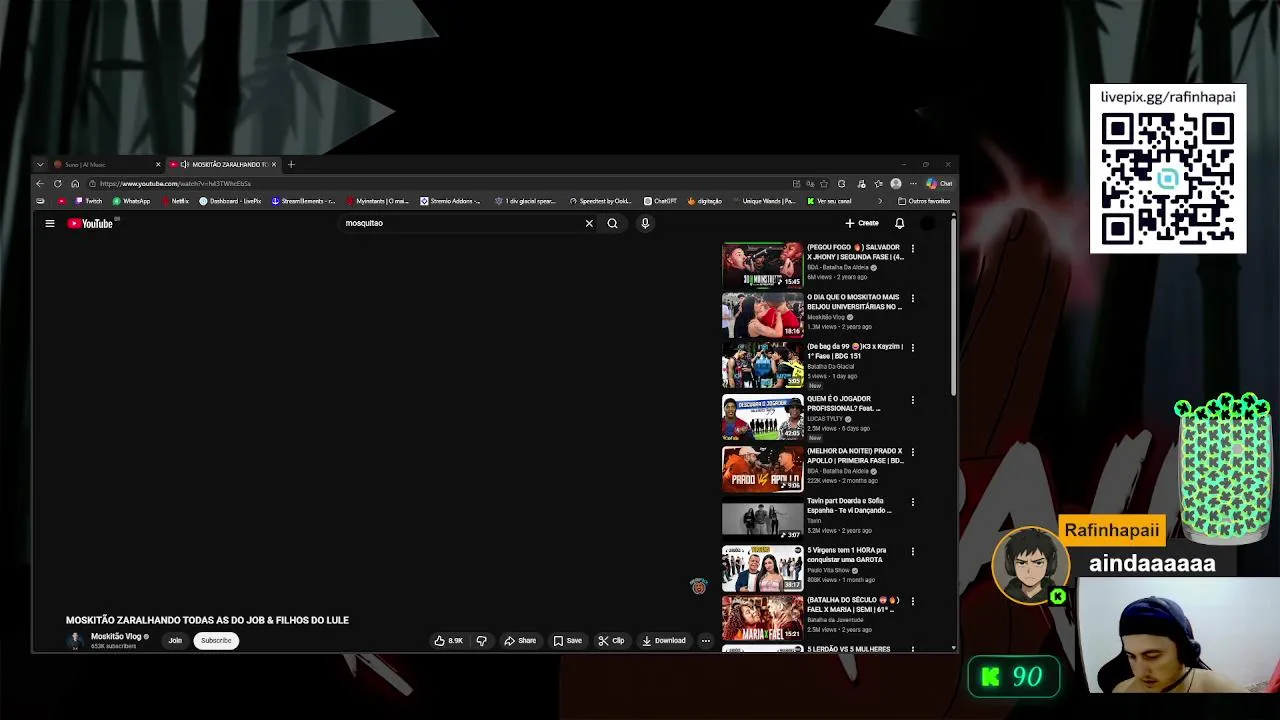Download the video
This screenshot has width=1280, height=720.
point(664,641)
